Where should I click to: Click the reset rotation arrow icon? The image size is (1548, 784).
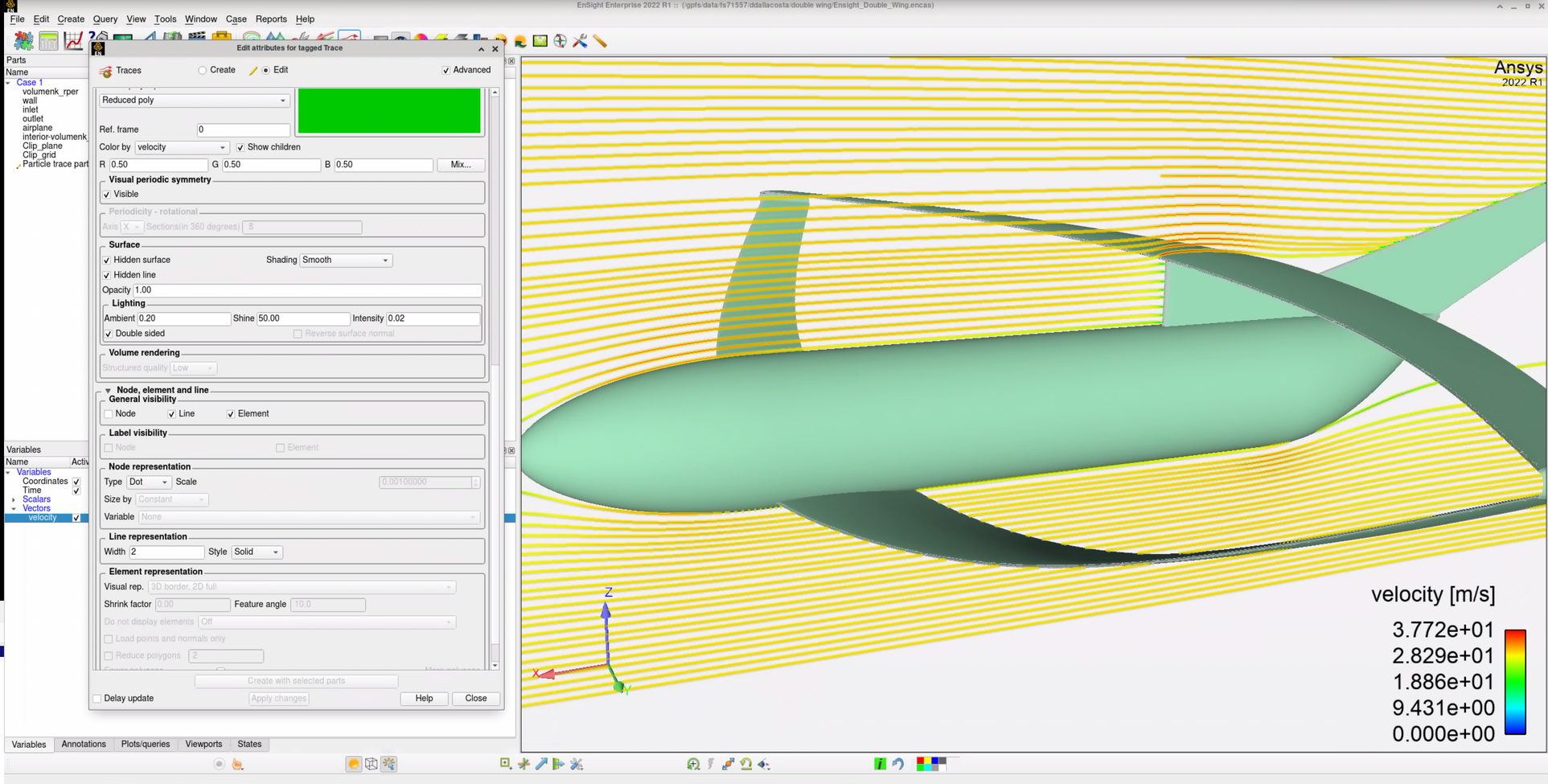746,764
